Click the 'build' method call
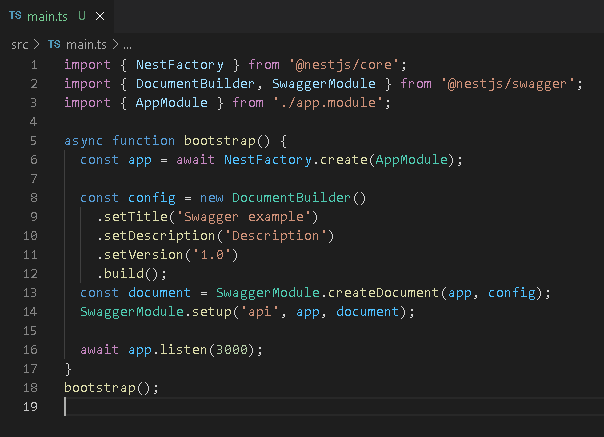The image size is (604, 437). pyautogui.click(x=124, y=274)
